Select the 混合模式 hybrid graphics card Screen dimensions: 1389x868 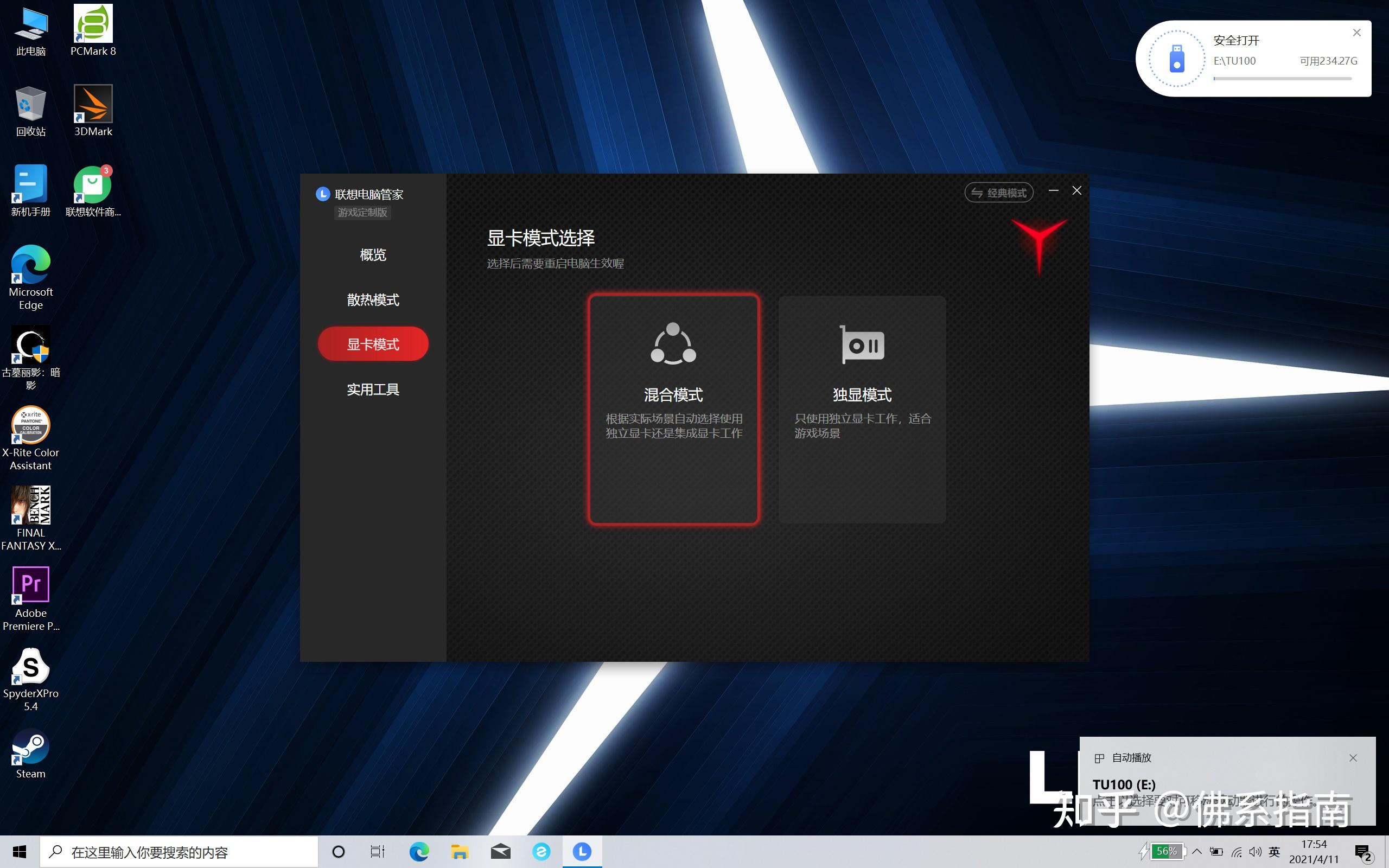(x=674, y=409)
